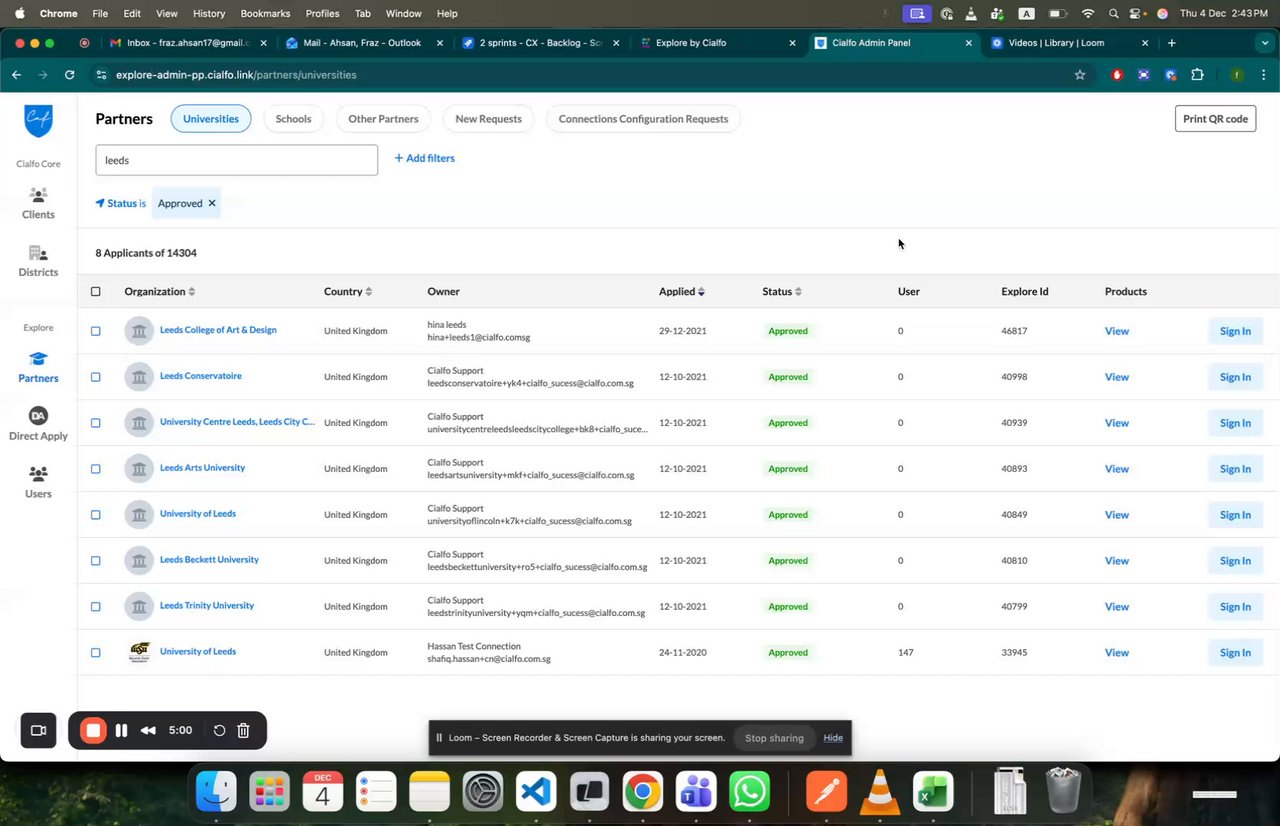Image resolution: width=1280 pixels, height=826 pixels.
Task: Open the Users sidebar section
Action: coord(38,483)
